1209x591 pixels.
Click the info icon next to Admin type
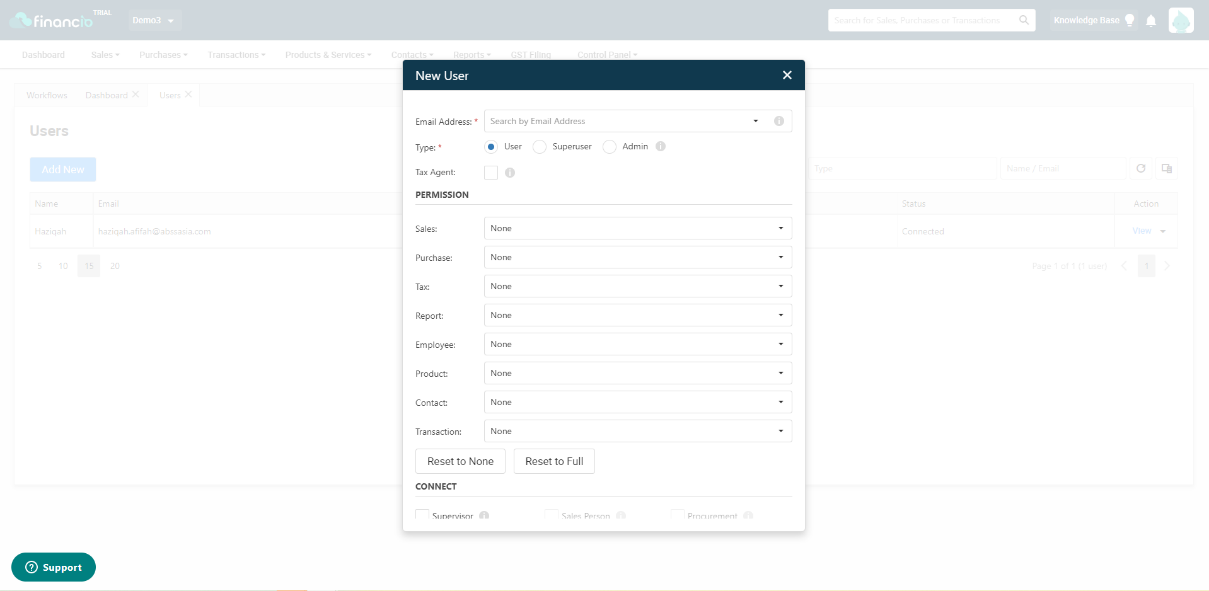(660, 146)
